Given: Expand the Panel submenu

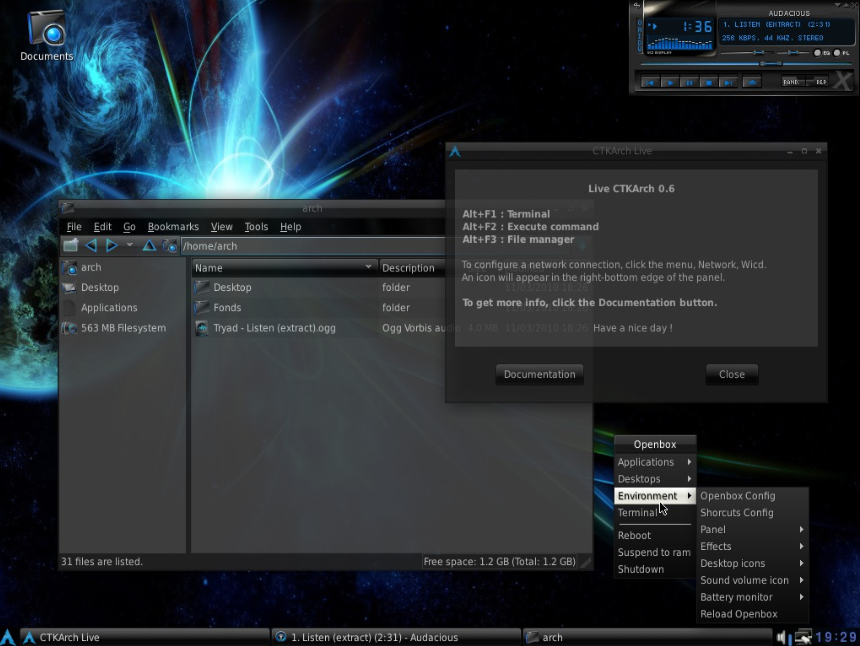Looking at the screenshot, I should 752,530.
